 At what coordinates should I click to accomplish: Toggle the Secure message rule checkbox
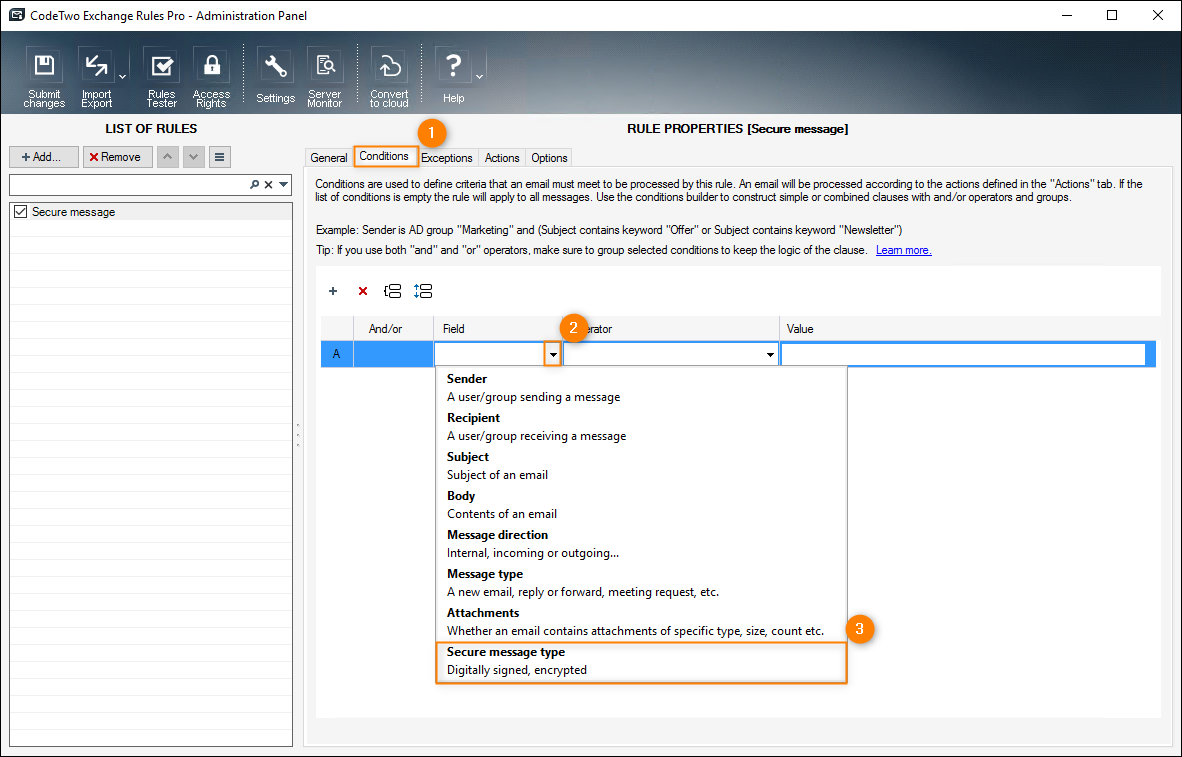(20, 212)
